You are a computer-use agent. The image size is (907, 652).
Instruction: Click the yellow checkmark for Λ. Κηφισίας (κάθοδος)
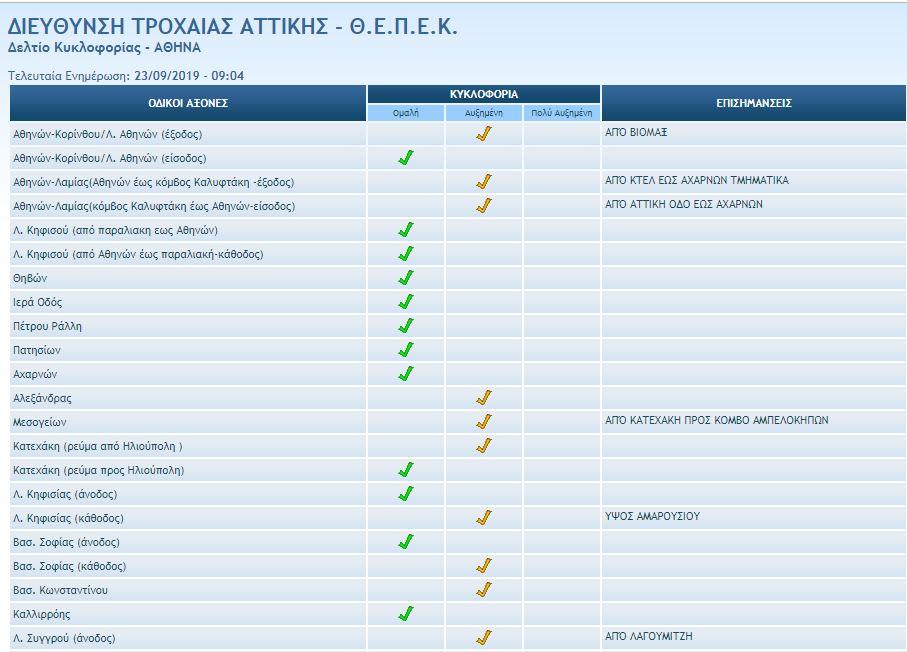pyautogui.click(x=483, y=517)
